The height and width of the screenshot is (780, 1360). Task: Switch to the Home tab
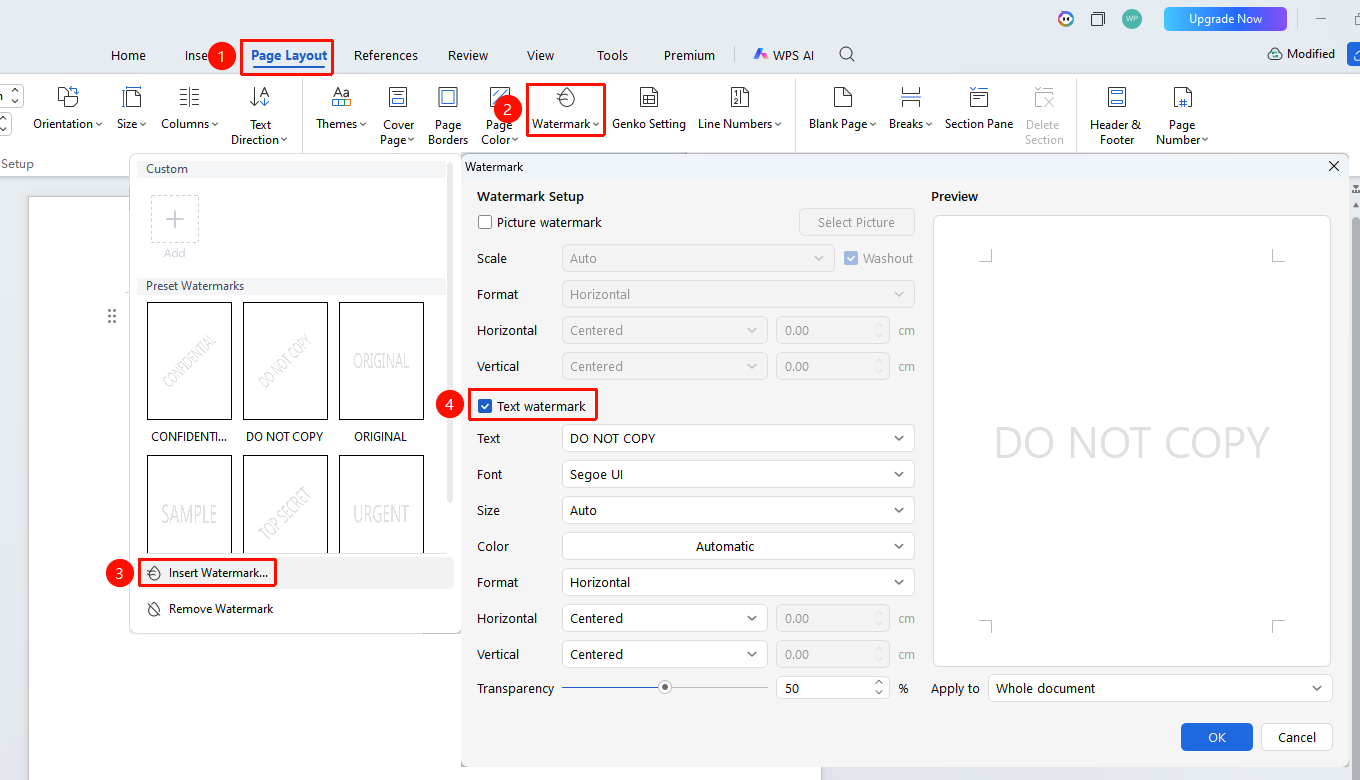[128, 55]
